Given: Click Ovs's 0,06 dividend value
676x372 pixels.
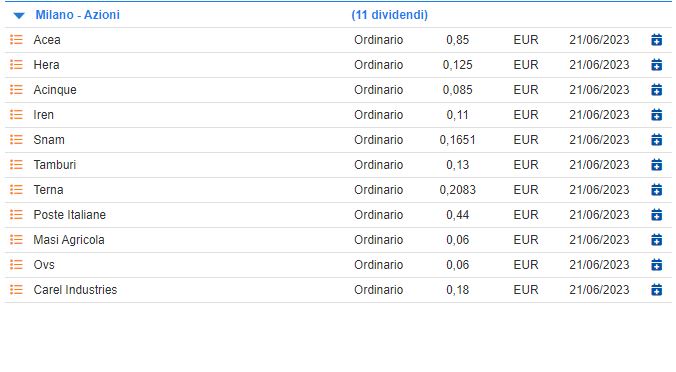Looking at the screenshot, I should point(457,265).
